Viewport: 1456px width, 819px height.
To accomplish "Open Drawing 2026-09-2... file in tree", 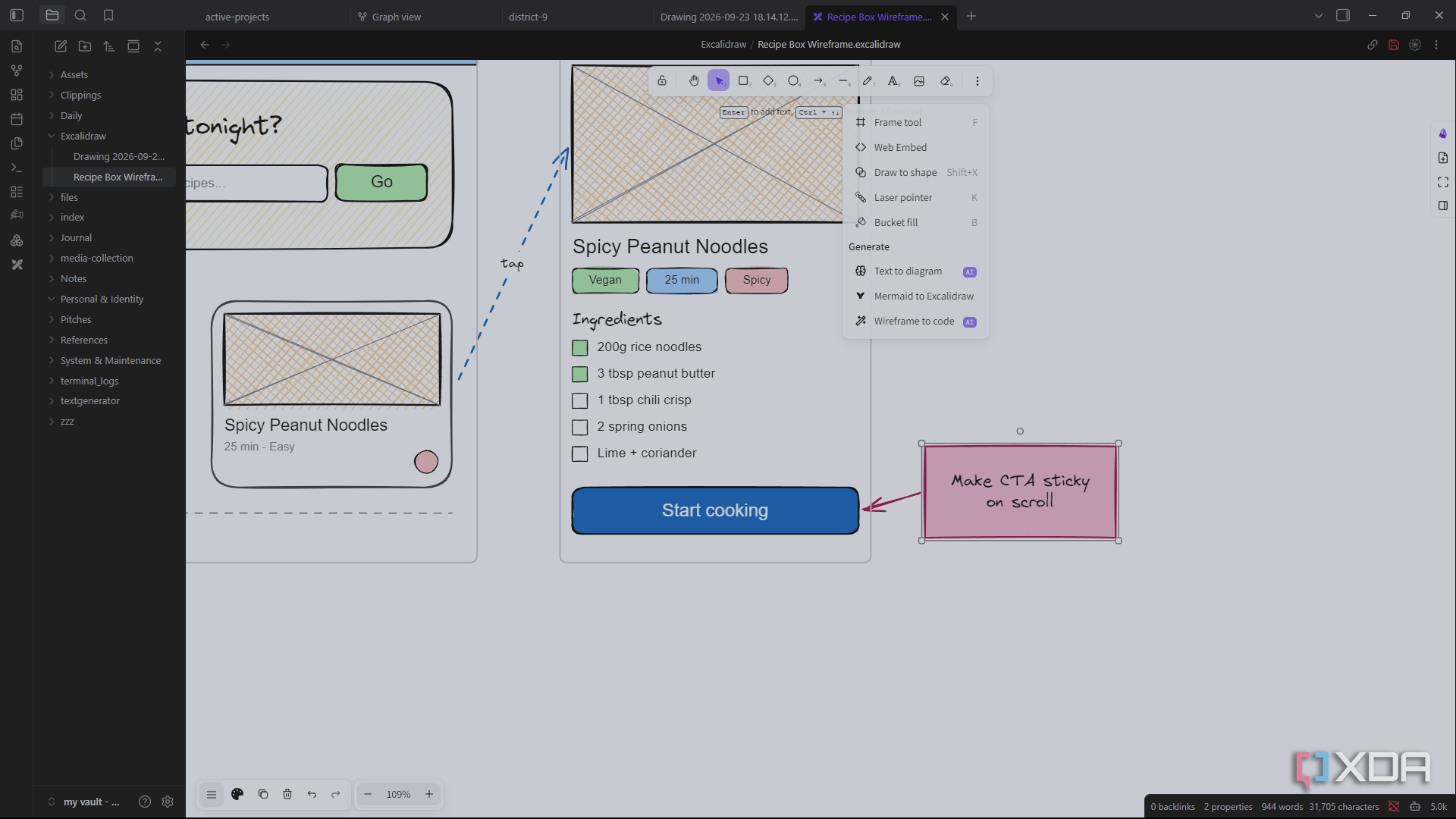I will point(118,156).
